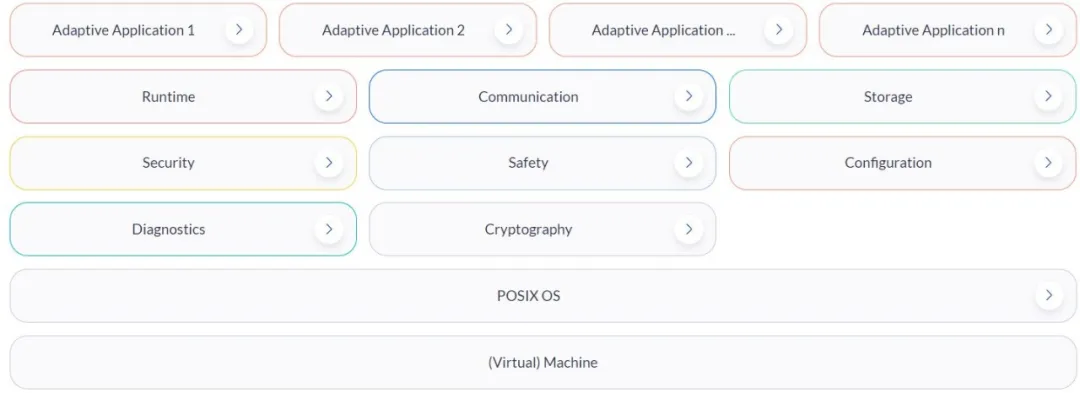
Task: Open the POSIX OS layer label
Action: click(528, 295)
